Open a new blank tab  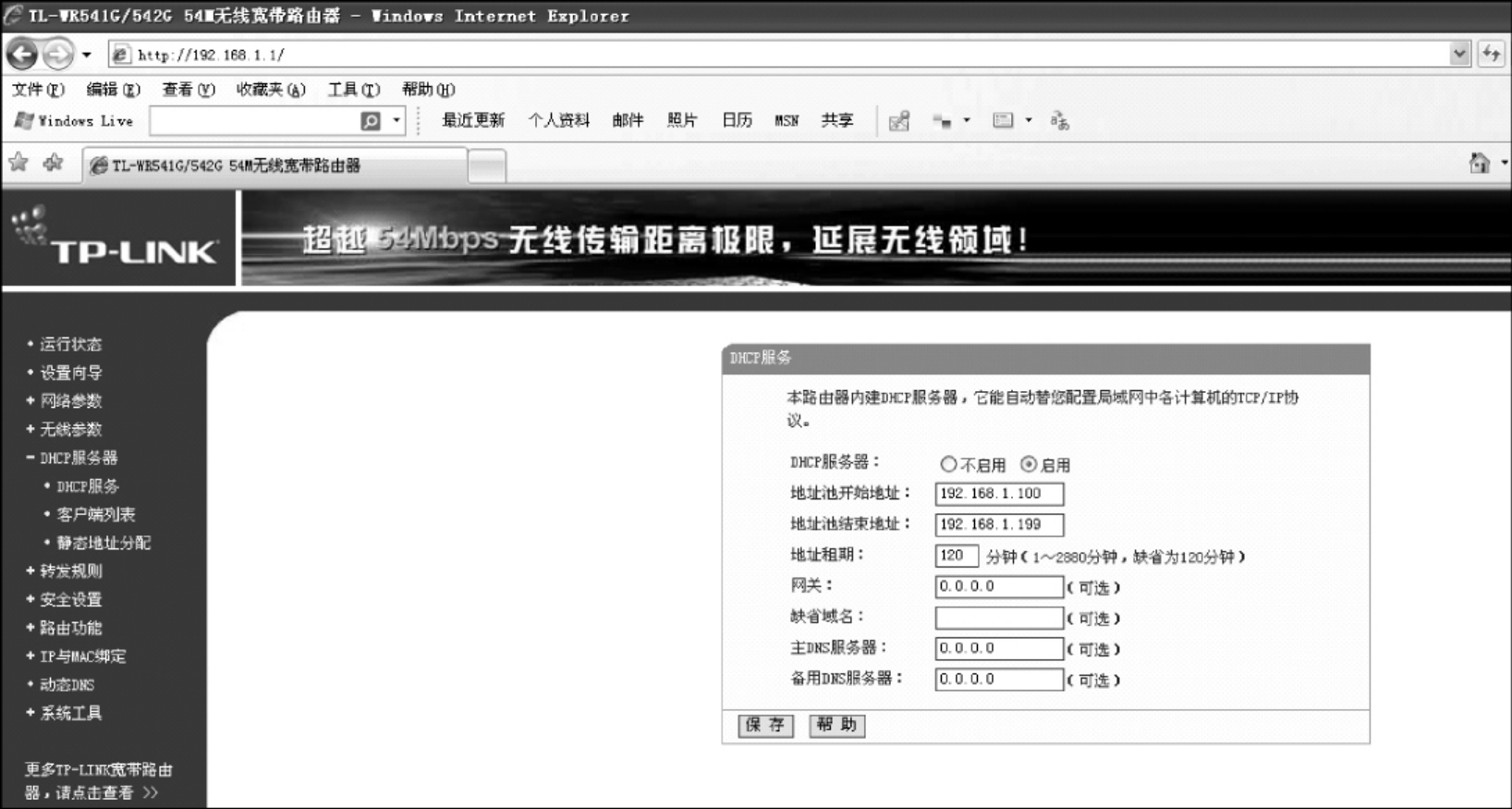point(487,165)
